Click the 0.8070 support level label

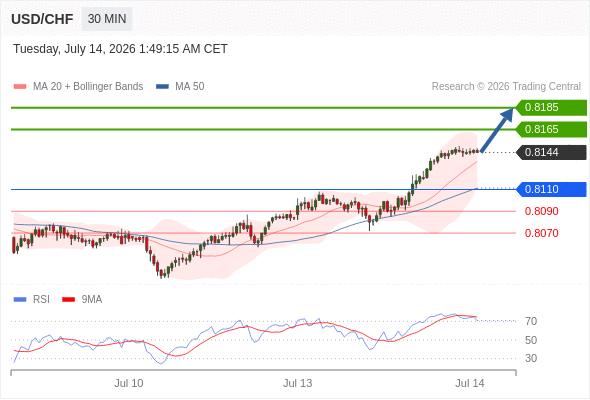541,233
